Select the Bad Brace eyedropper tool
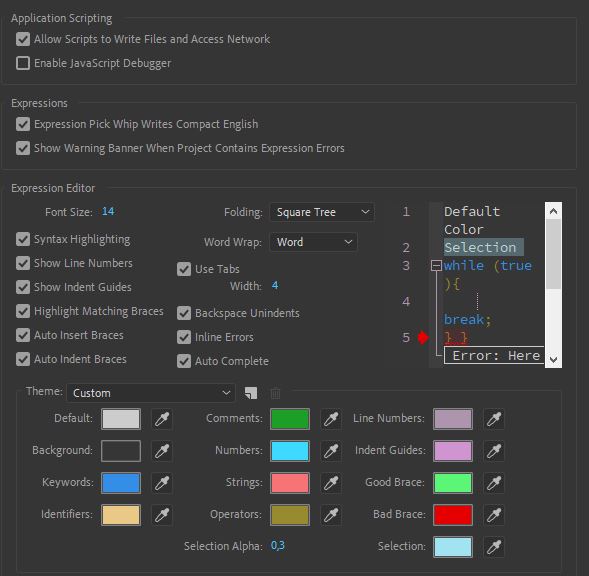 point(494,515)
